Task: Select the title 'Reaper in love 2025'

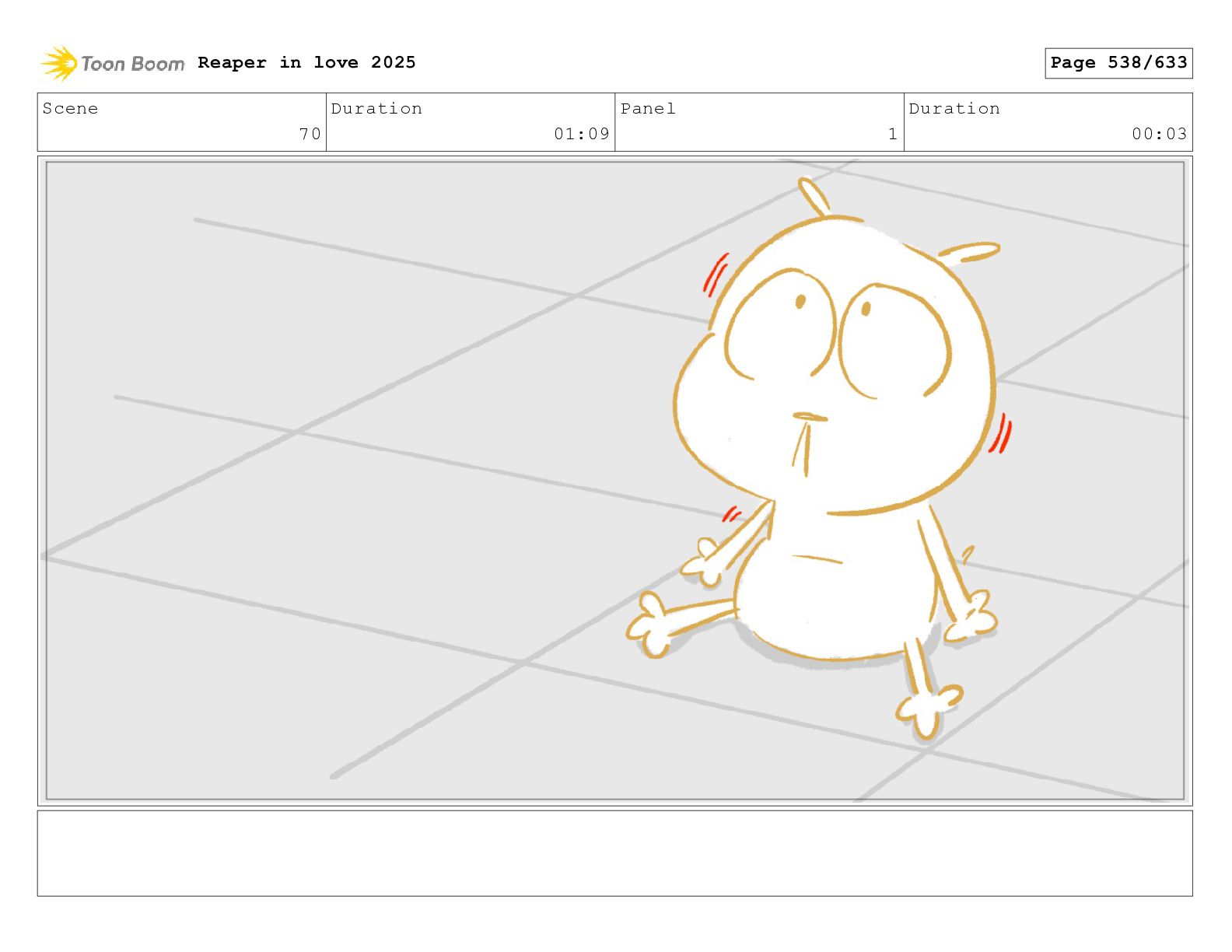Action: (306, 62)
